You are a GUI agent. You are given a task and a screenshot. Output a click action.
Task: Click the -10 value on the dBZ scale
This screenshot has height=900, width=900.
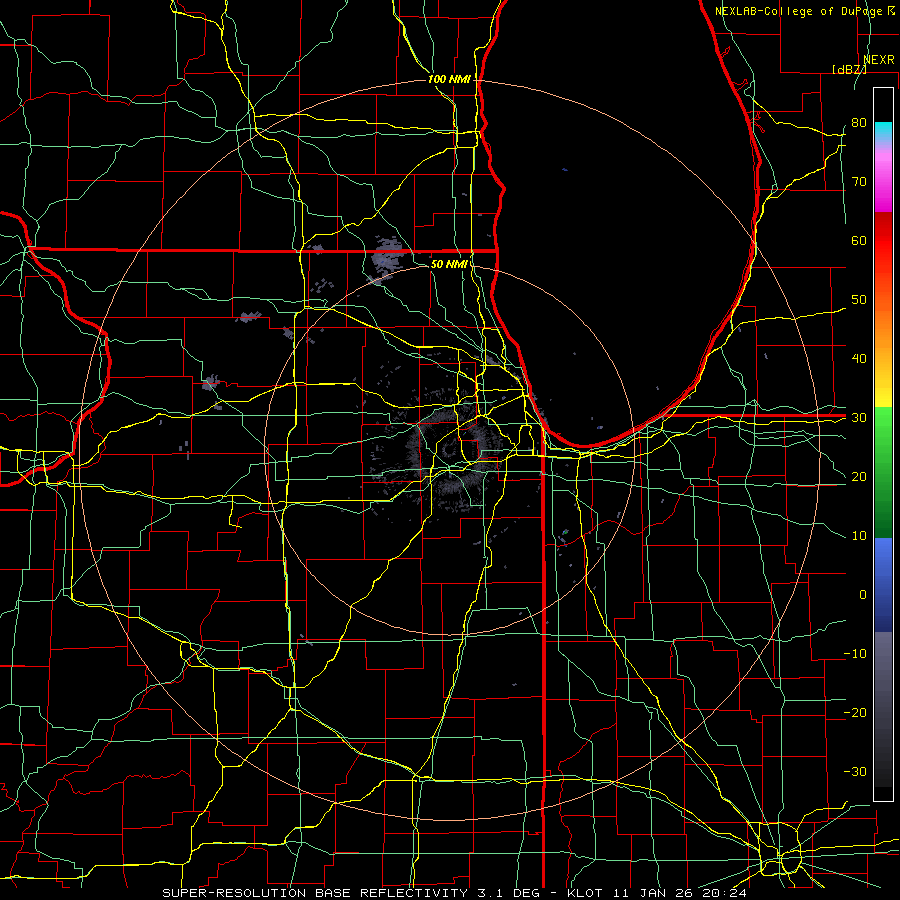coord(855,653)
